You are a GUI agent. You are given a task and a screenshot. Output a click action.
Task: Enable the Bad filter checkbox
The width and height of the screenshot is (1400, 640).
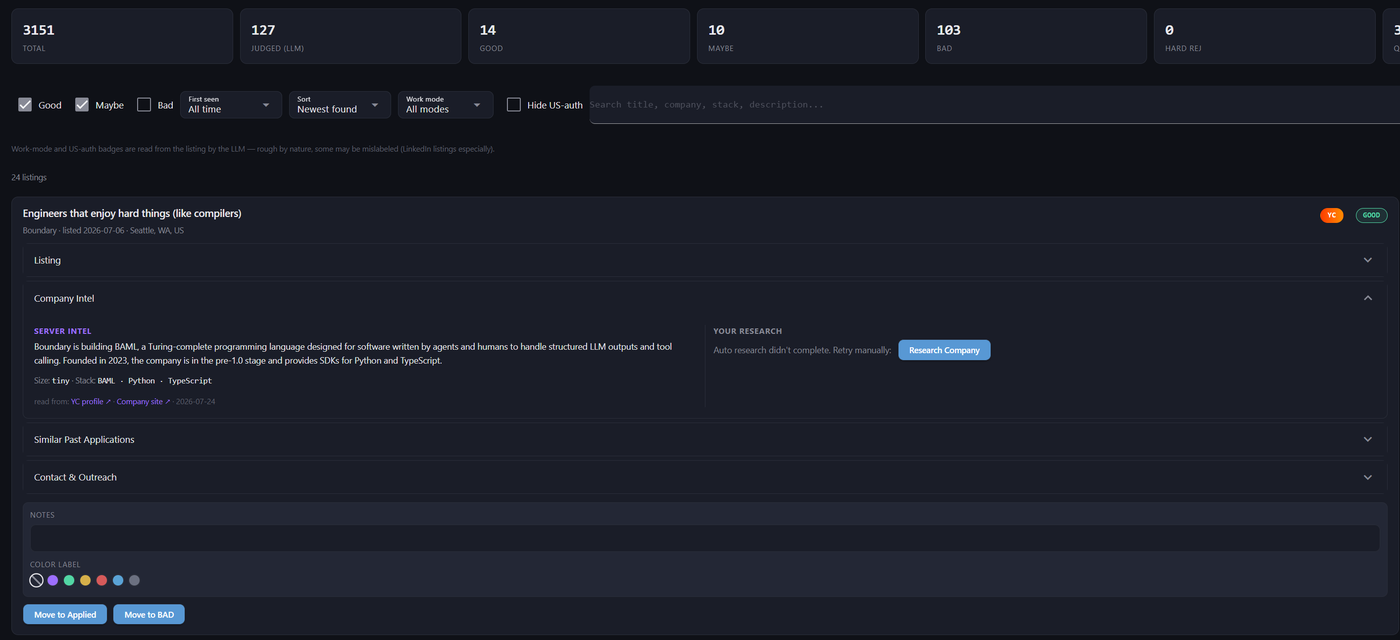click(x=144, y=105)
